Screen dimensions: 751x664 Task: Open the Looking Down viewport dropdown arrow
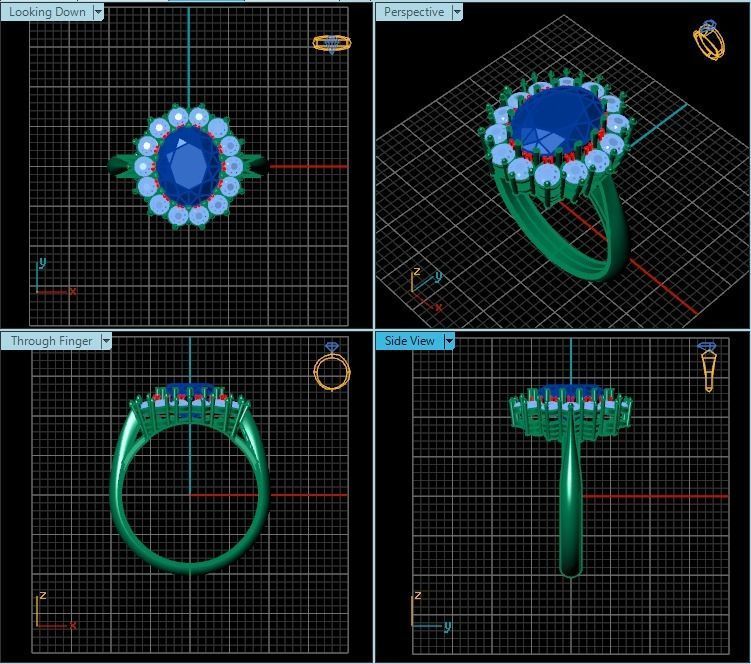pos(98,12)
